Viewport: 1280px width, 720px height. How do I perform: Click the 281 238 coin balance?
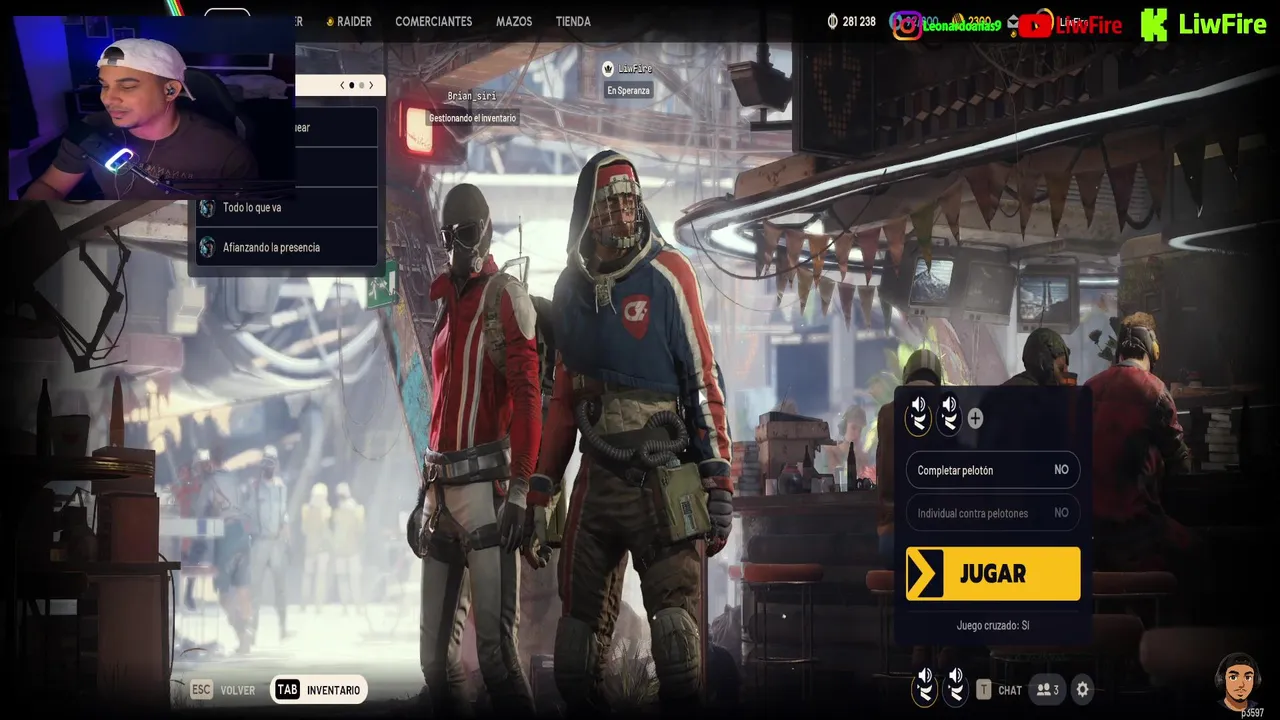point(851,21)
